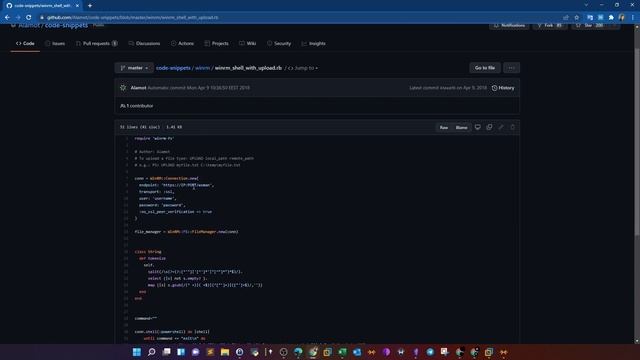Click the share page icon
This screenshot has height=360, width=640.
tap(566, 18)
